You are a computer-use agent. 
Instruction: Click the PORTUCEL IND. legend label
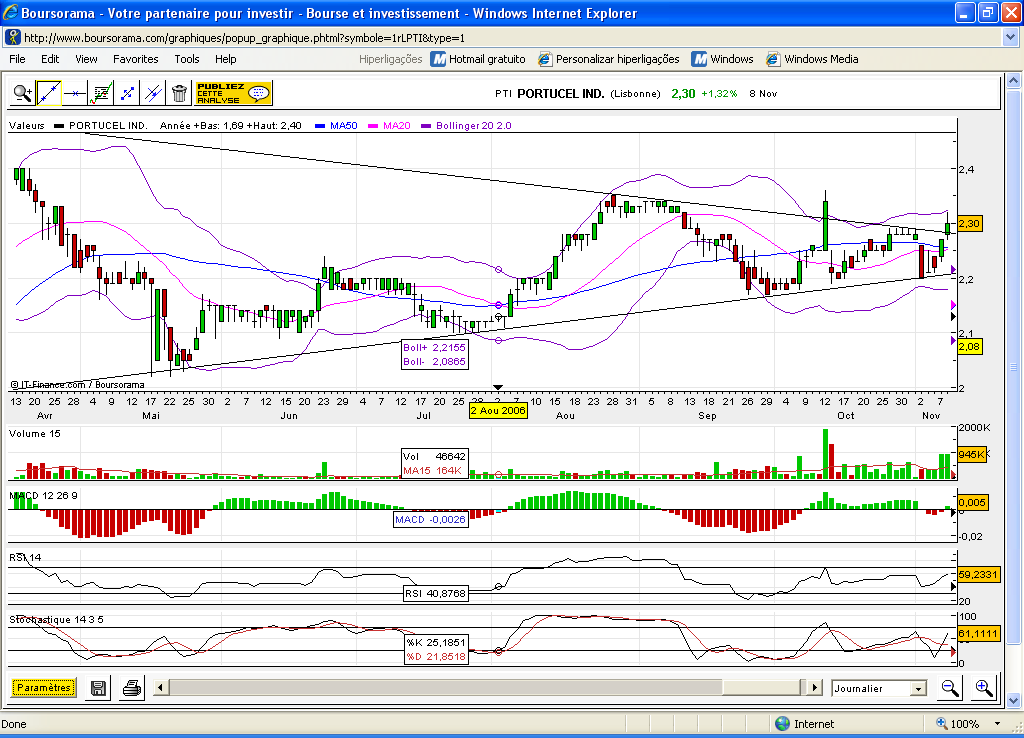(x=108, y=125)
